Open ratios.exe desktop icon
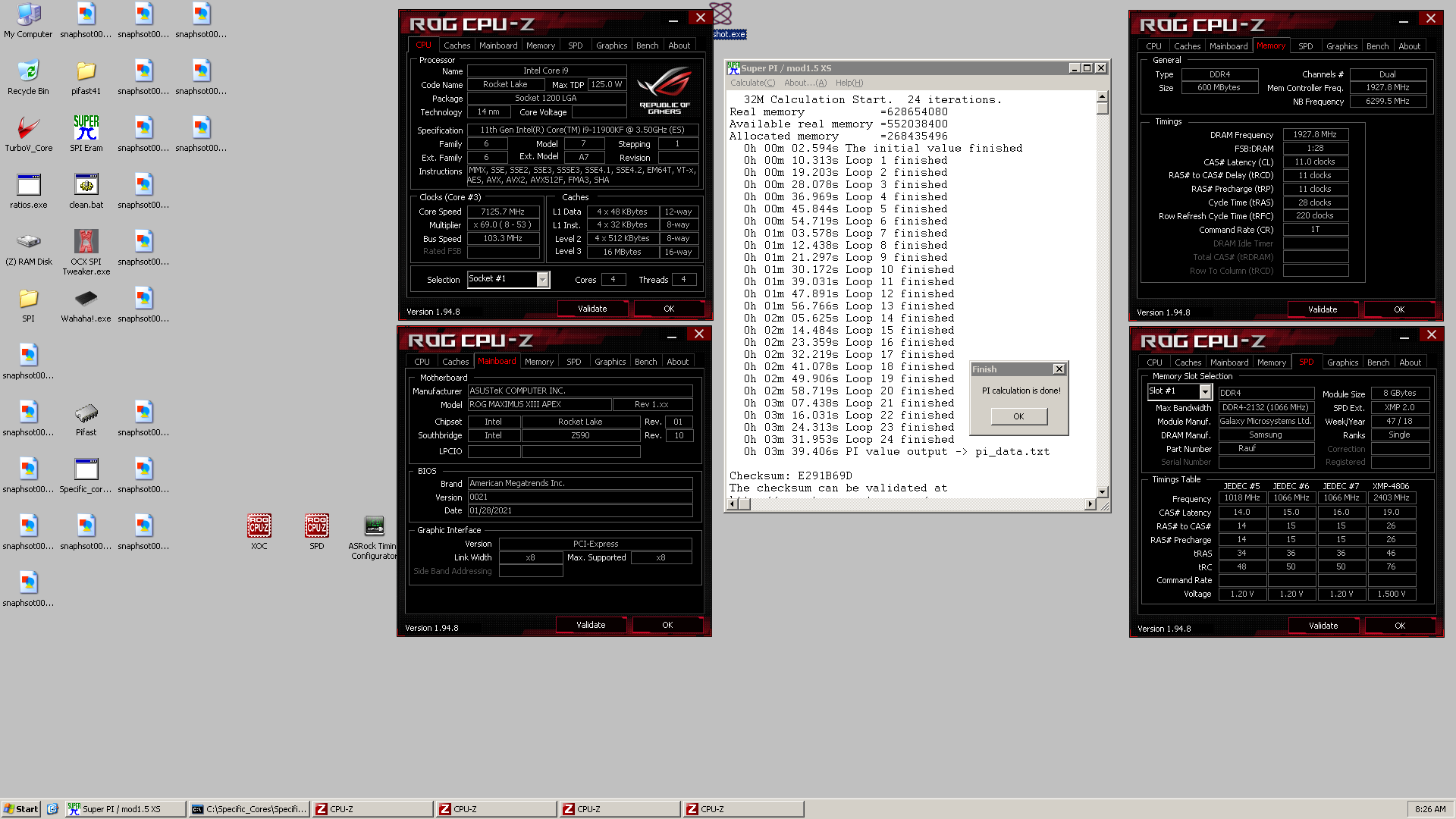This screenshot has height=819, width=1456. pos(28,191)
